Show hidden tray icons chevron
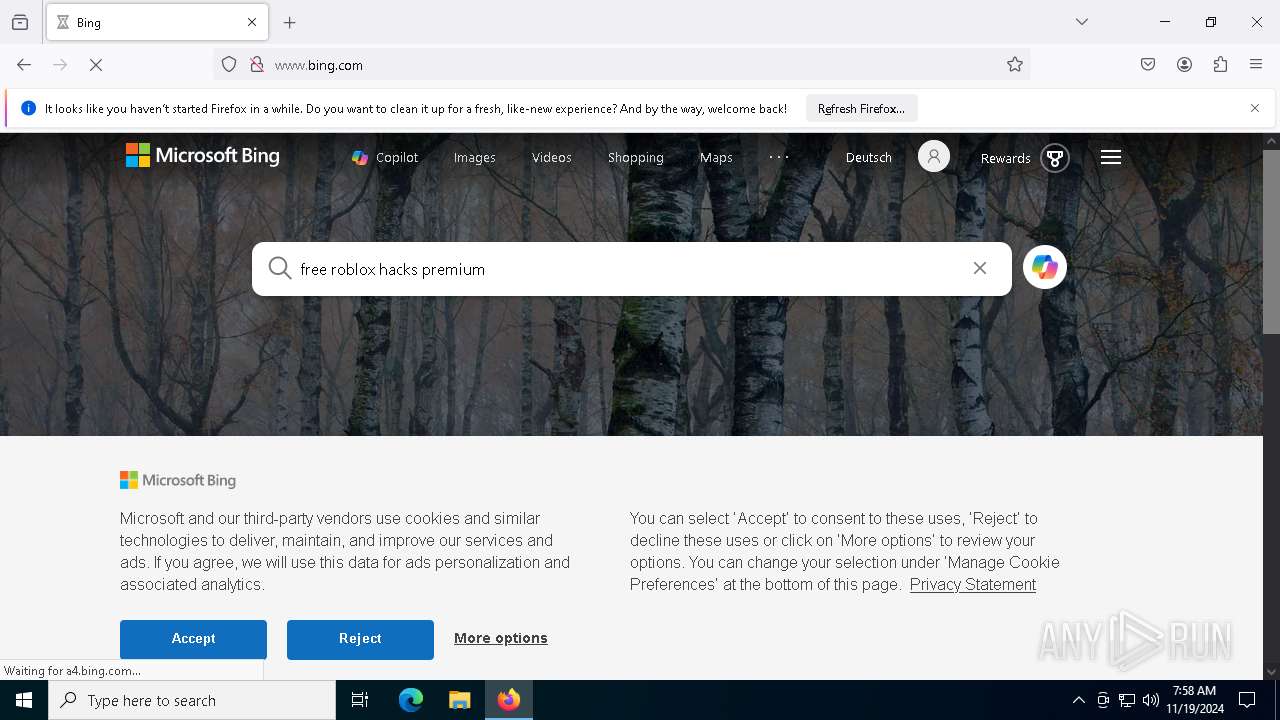Image resolution: width=1280 pixels, height=720 pixels. click(x=1078, y=700)
